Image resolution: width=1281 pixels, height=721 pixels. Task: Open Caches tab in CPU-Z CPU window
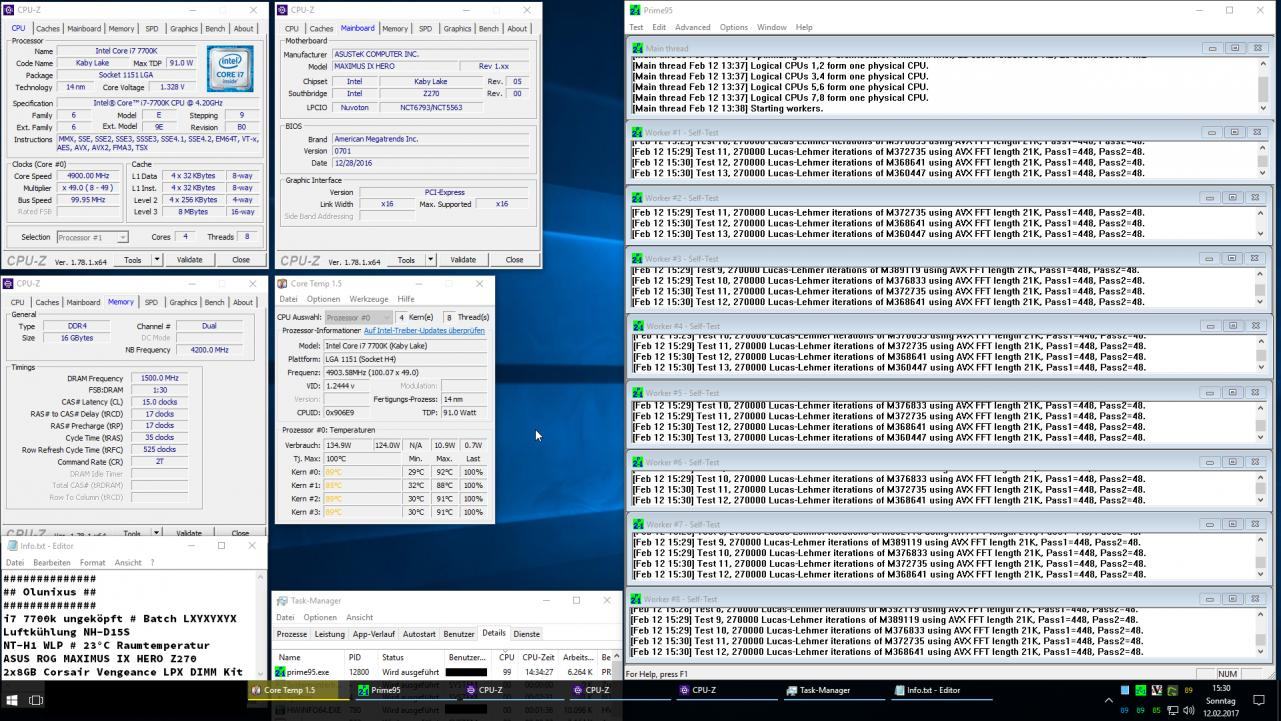pos(47,28)
